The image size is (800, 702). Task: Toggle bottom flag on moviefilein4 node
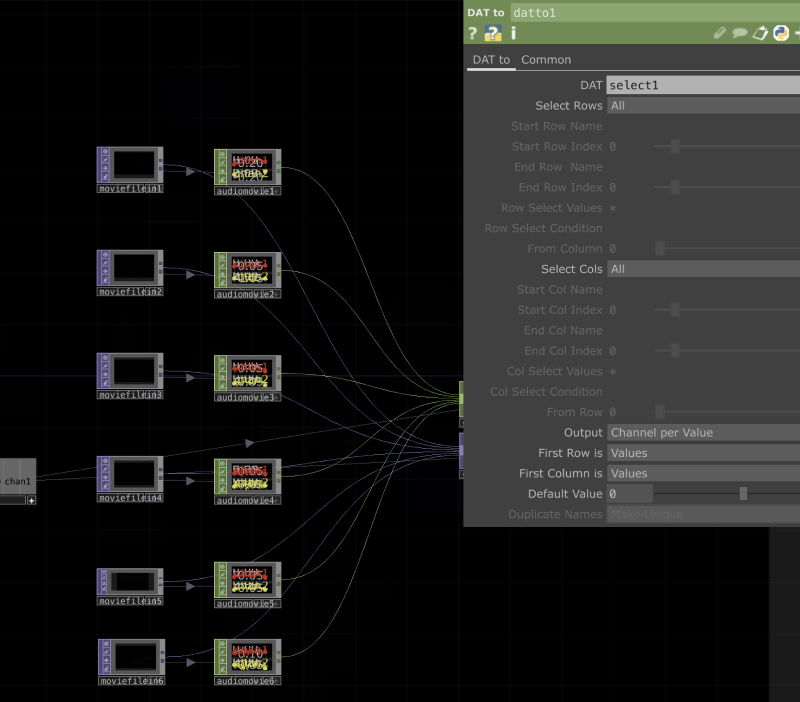[x=104, y=486]
